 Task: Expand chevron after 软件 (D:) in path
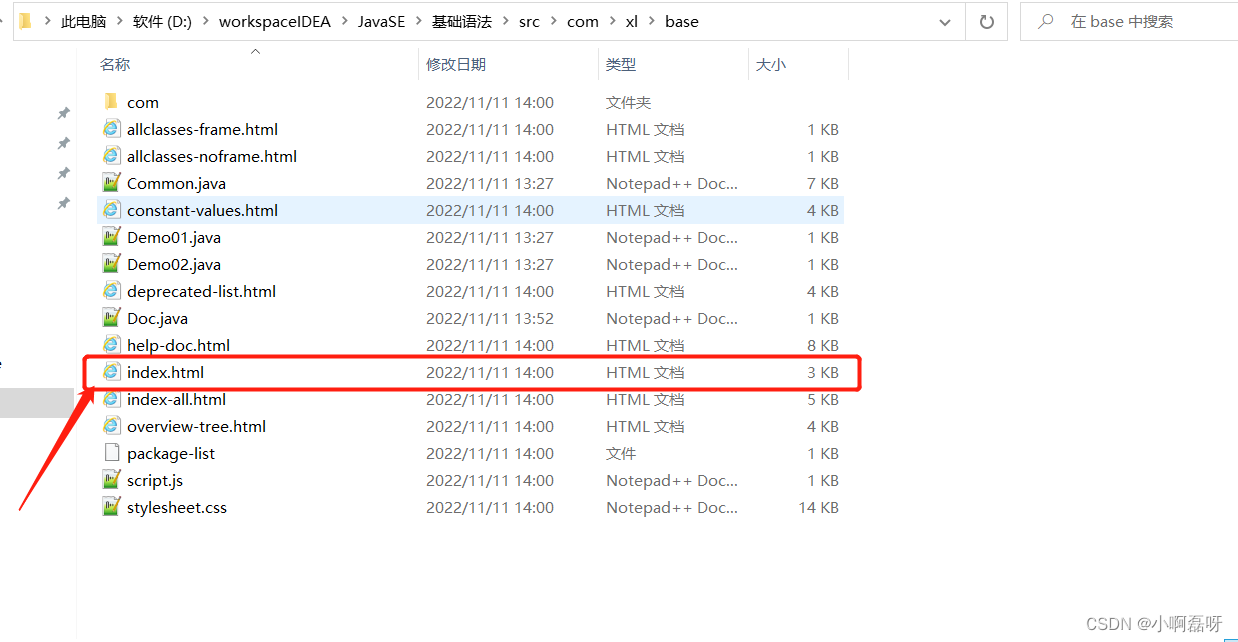click(x=205, y=21)
